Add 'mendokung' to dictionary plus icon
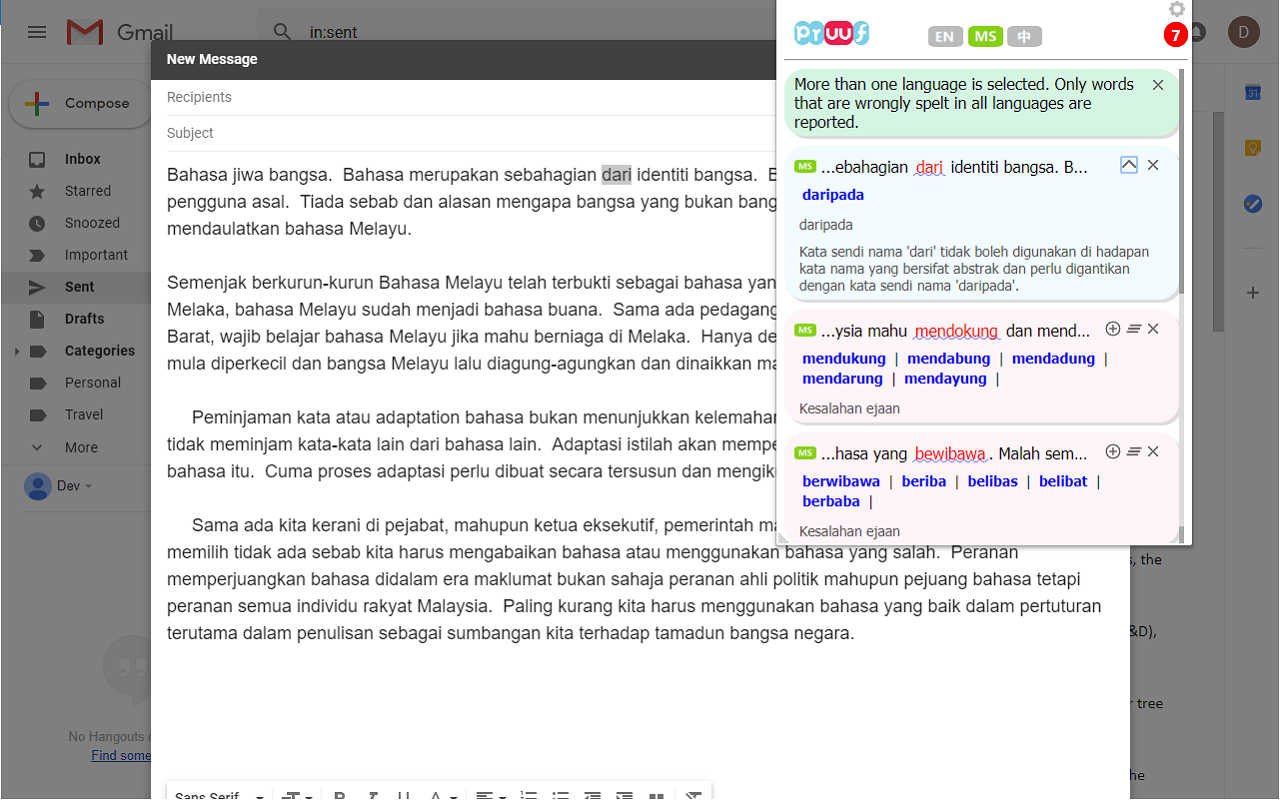The height and width of the screenshot is (800, 1280). pos(1113,329)
